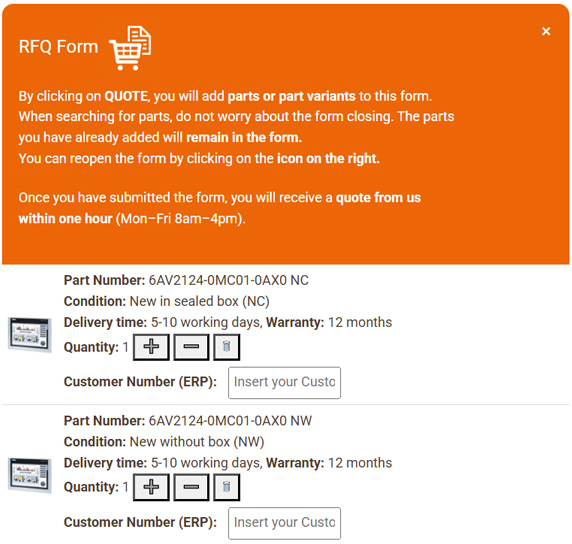Screen dimensions: 572x544
Task: Click the 'quote from us' bold text
Action: click(x=378, y=198)
